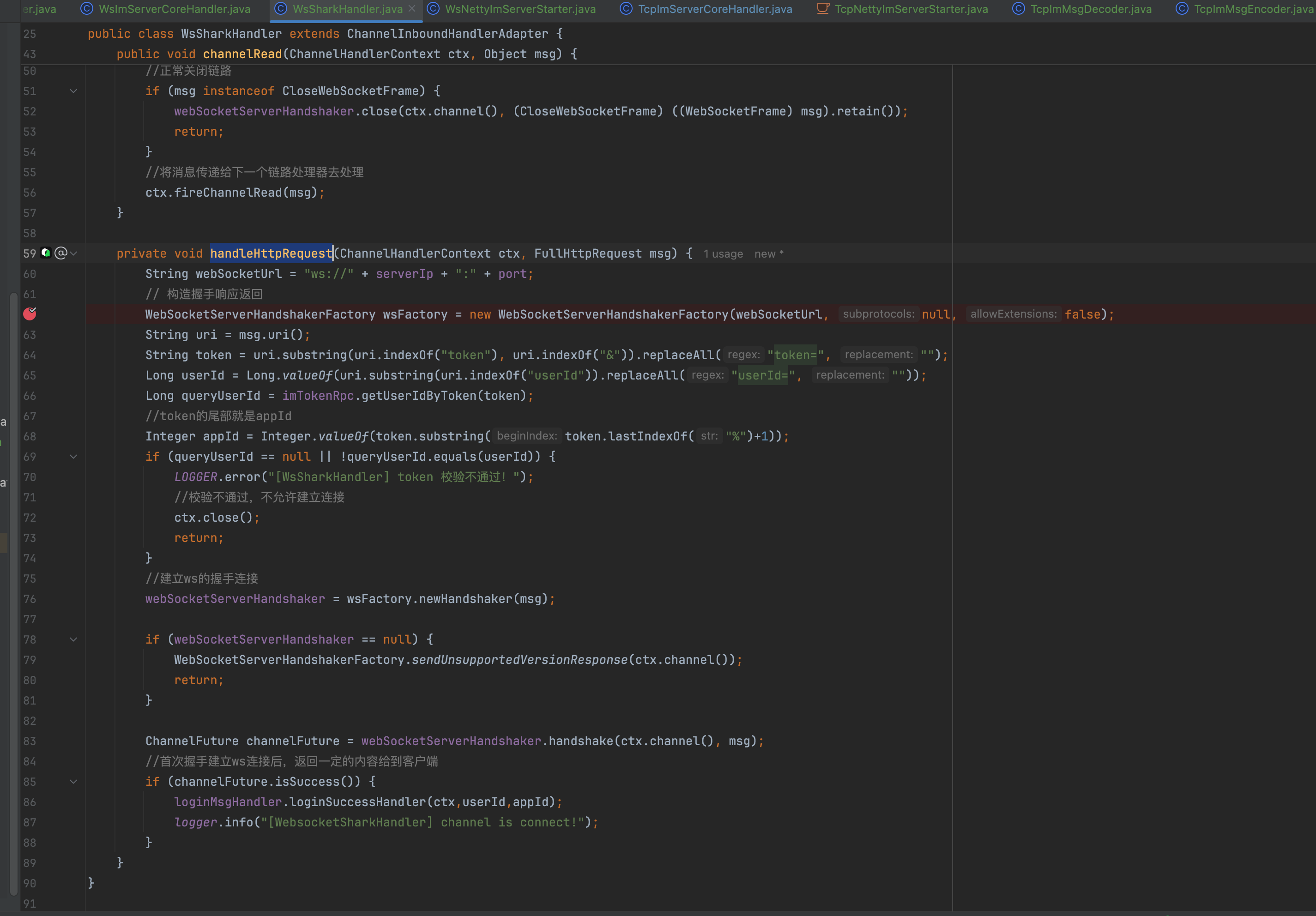
Task: Click the @ annotation gutter icon on line 59
Action: tap(61, 253)
